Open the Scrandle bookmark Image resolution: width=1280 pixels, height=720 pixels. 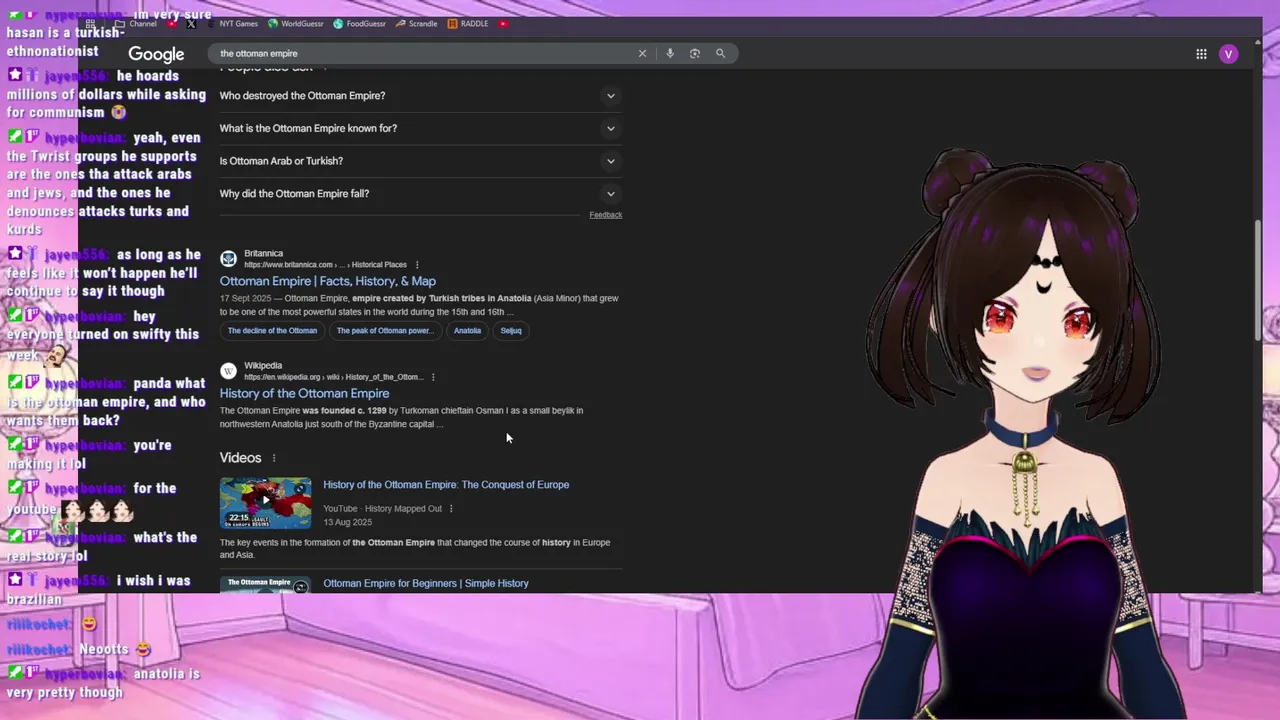coord(417,24)
